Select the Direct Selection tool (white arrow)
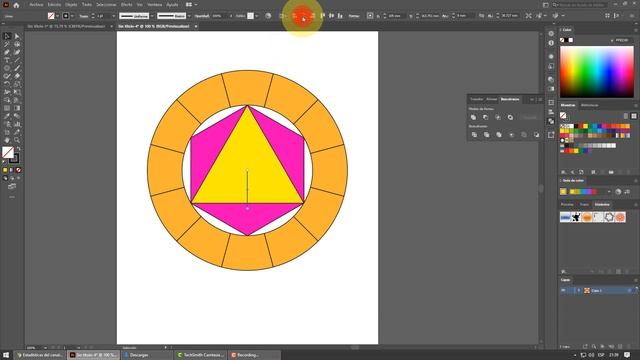Image resolution: width=640 pixels, height=360 pixels. tap(17, 36)
